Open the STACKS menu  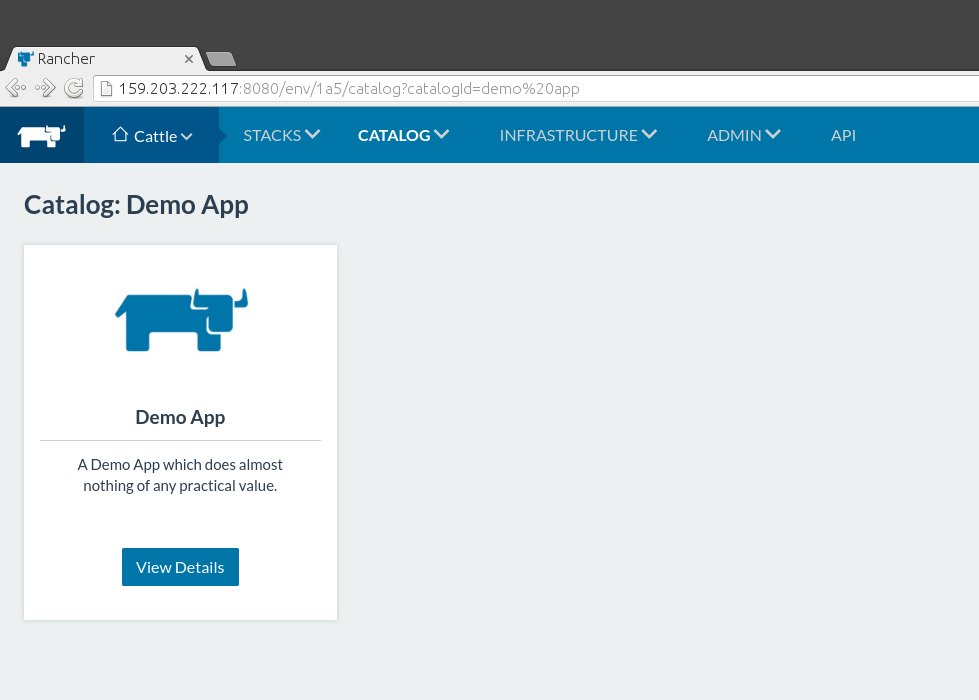[282, 135]
